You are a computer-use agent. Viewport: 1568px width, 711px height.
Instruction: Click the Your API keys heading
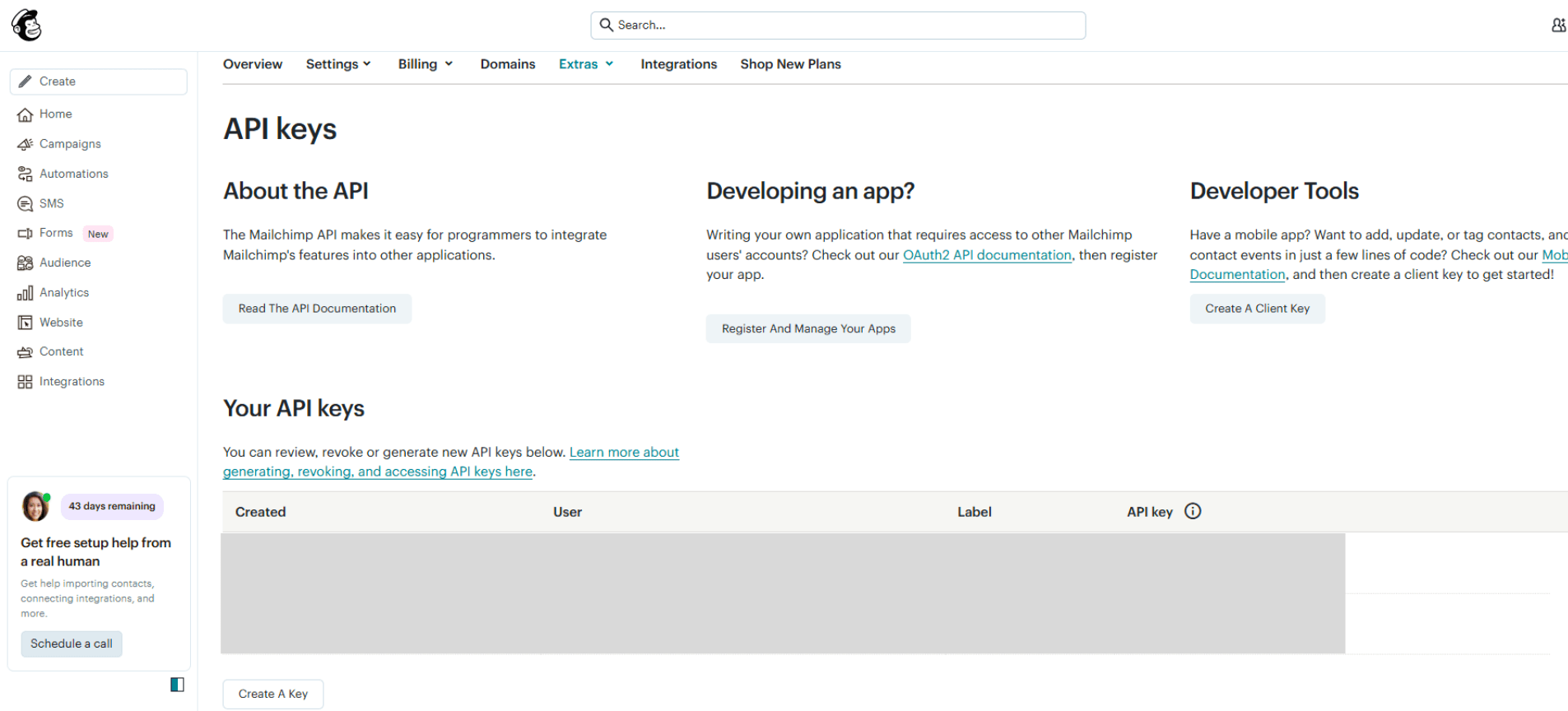(x=294, y=408)
